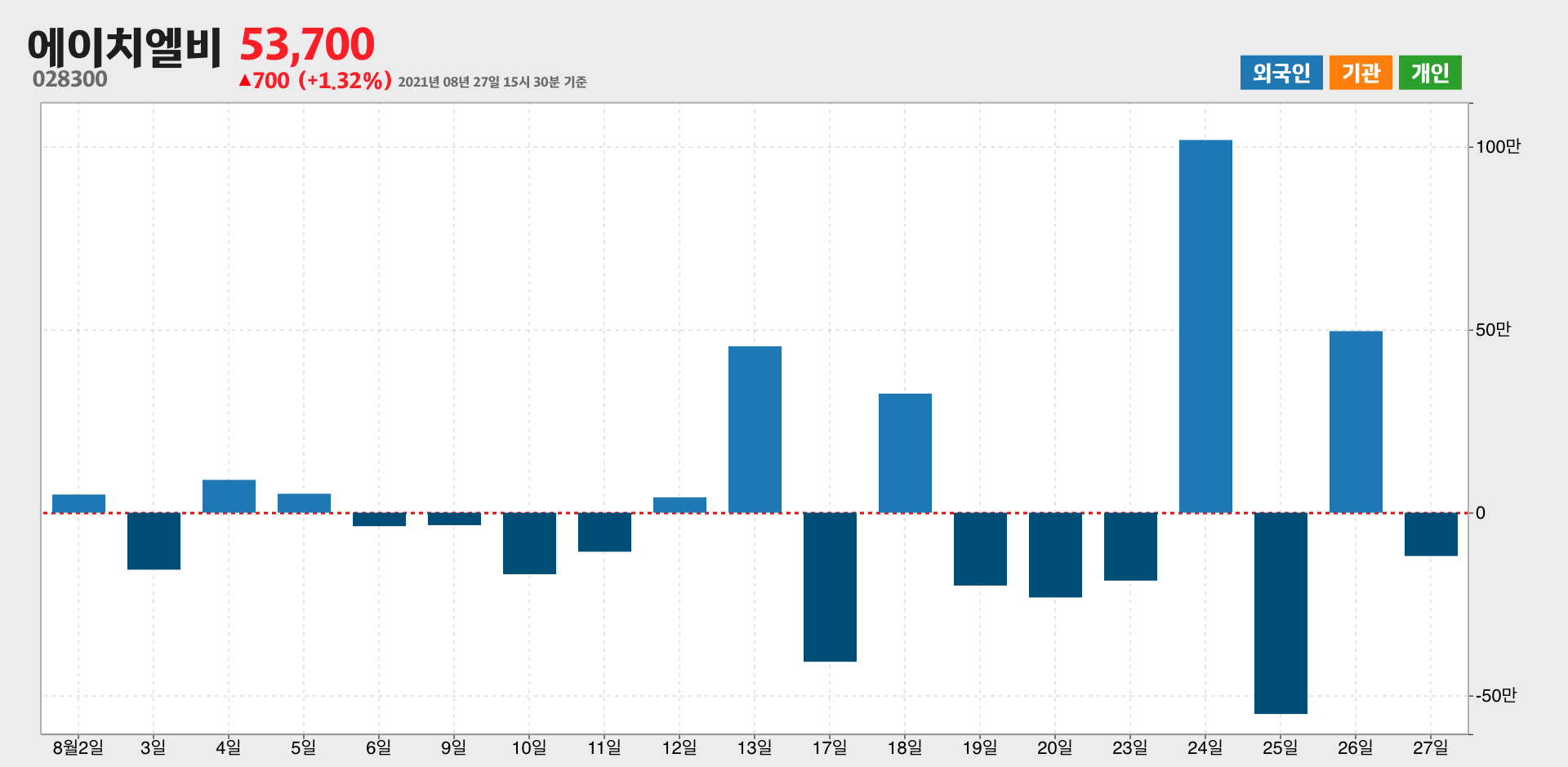Click the 20일 x-axis label
The width and height of the screenshot is (1568, 767).
pos(1055,747)
